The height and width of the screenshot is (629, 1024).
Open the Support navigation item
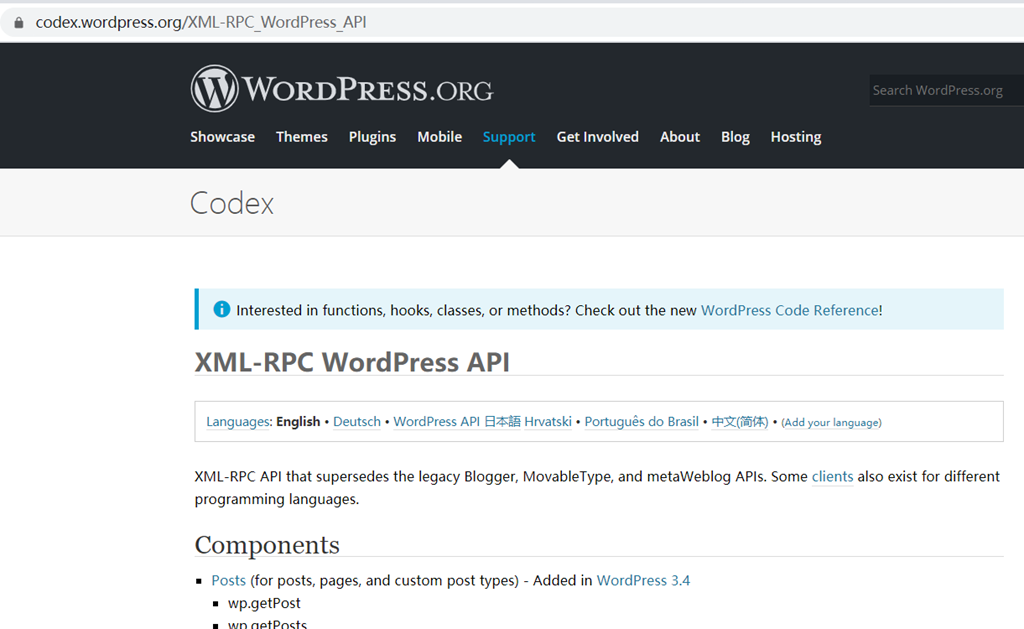click(x=509, y=137)
